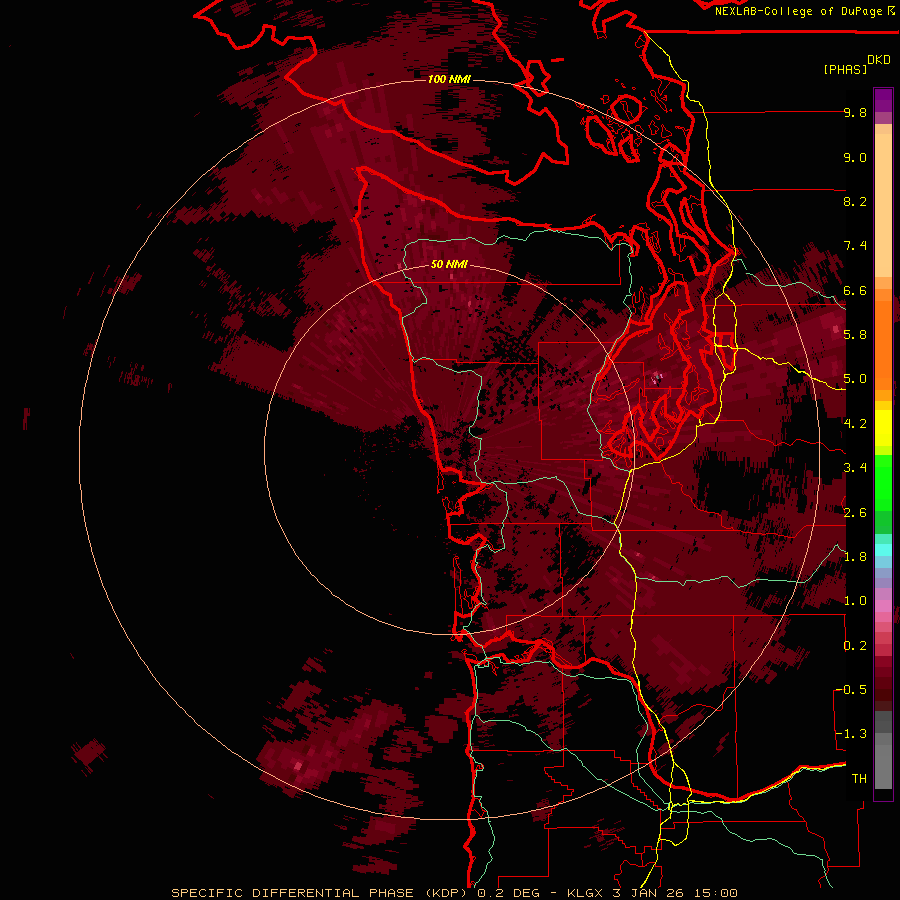Click the pink segment of the color bar
The height and width of the screenshot is (900, 900).
tap(883, 606)
